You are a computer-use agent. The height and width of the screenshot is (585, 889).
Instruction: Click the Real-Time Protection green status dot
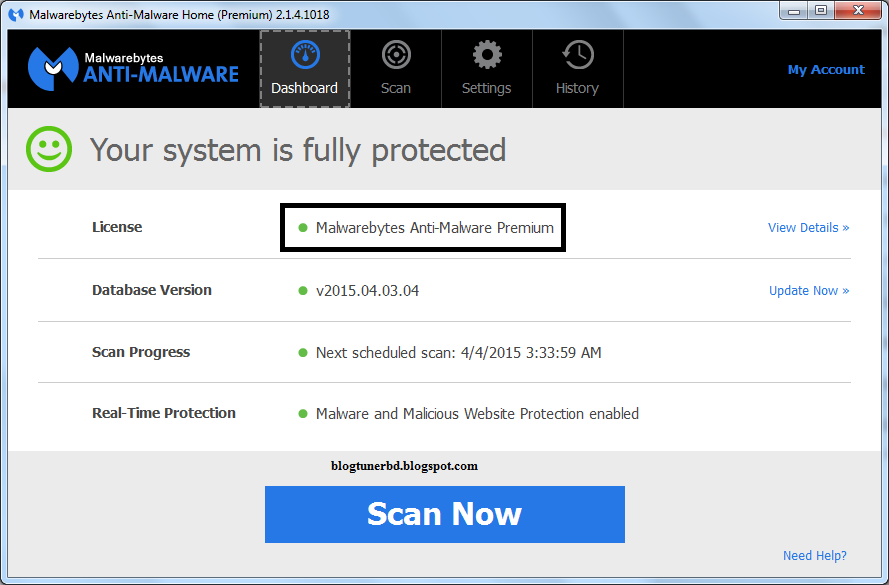tap(303, 414)
